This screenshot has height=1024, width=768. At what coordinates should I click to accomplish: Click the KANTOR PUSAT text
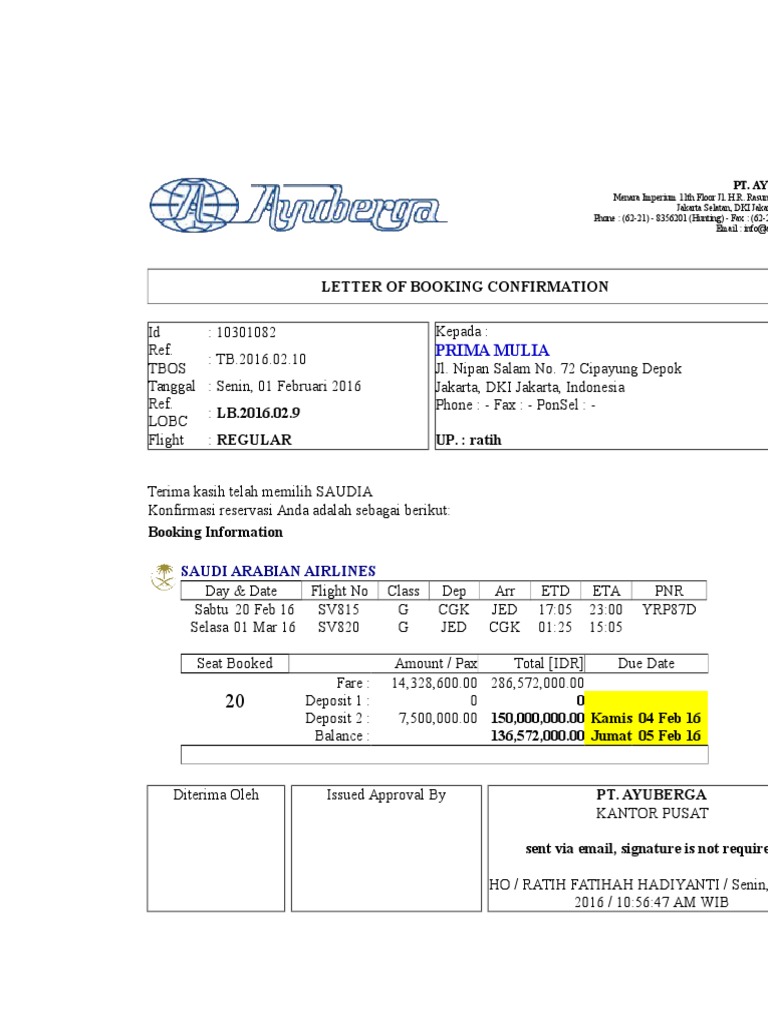click(651, 813)
